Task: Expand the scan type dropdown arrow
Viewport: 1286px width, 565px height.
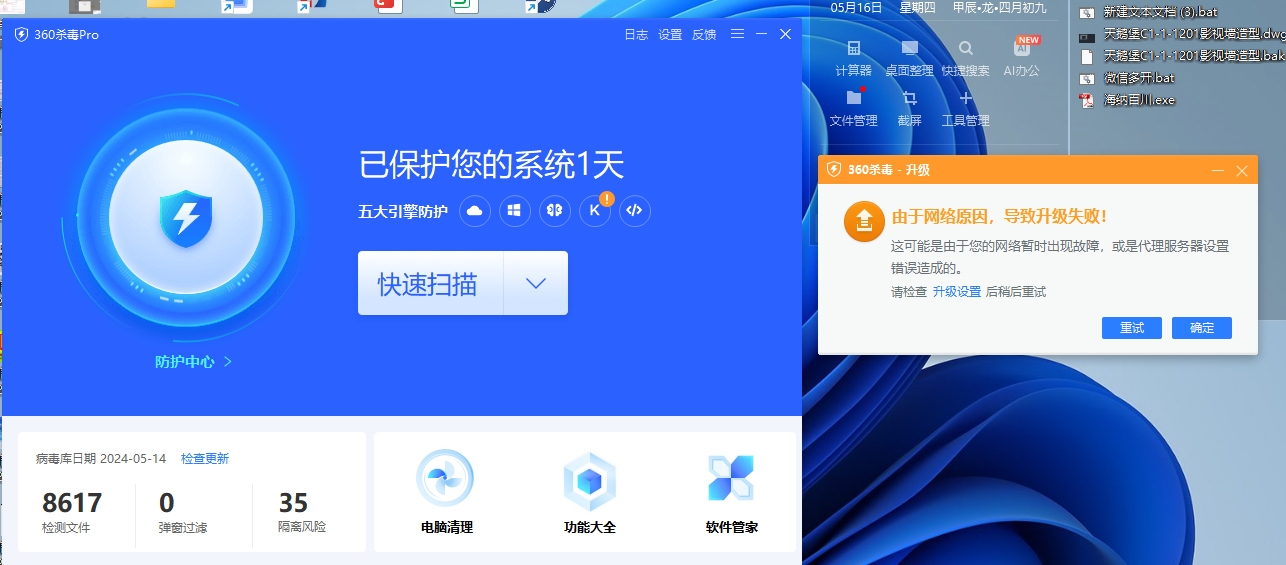Action: (536, 283)
